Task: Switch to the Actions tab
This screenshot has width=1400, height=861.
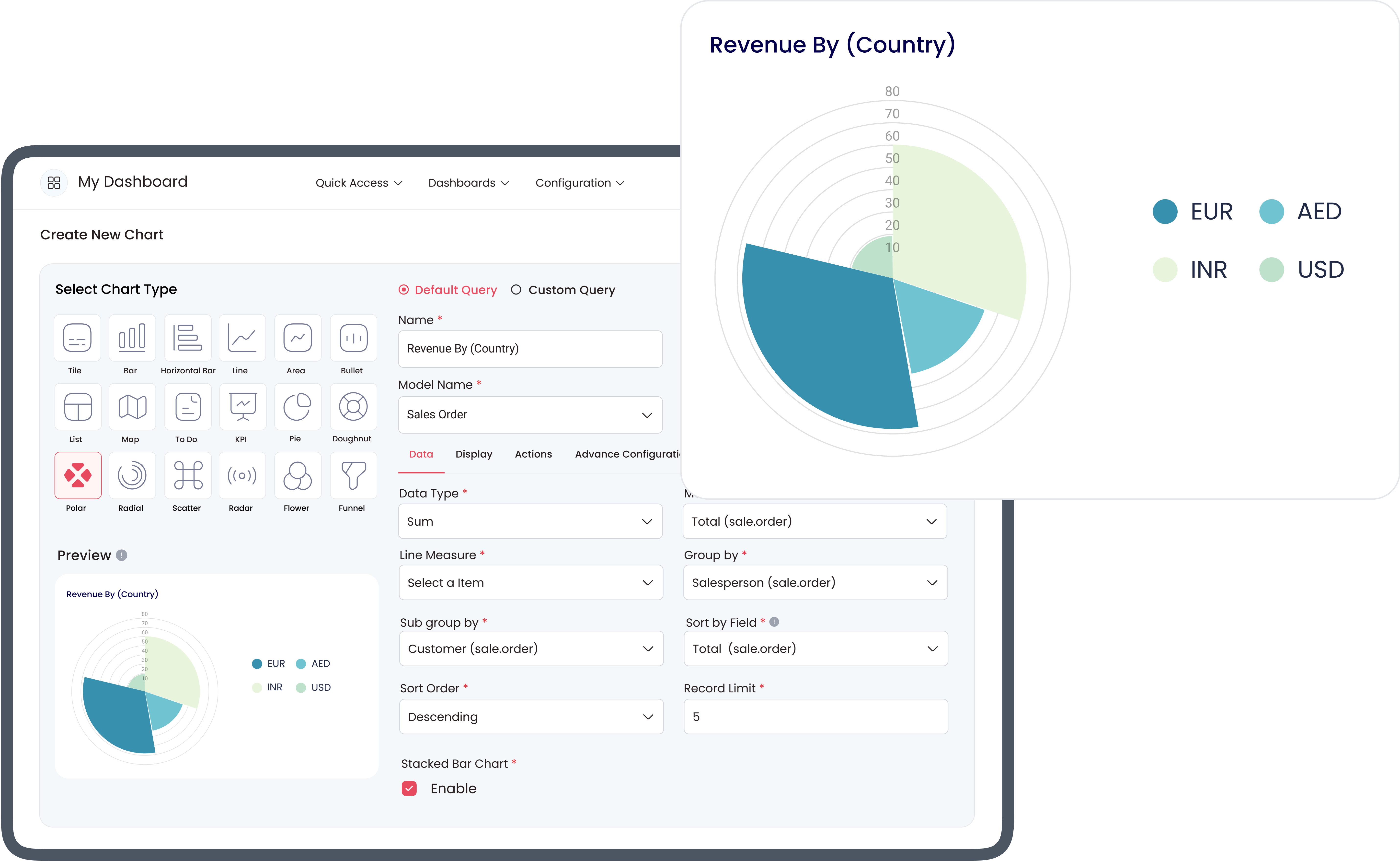Action: (x=533, y=454)
